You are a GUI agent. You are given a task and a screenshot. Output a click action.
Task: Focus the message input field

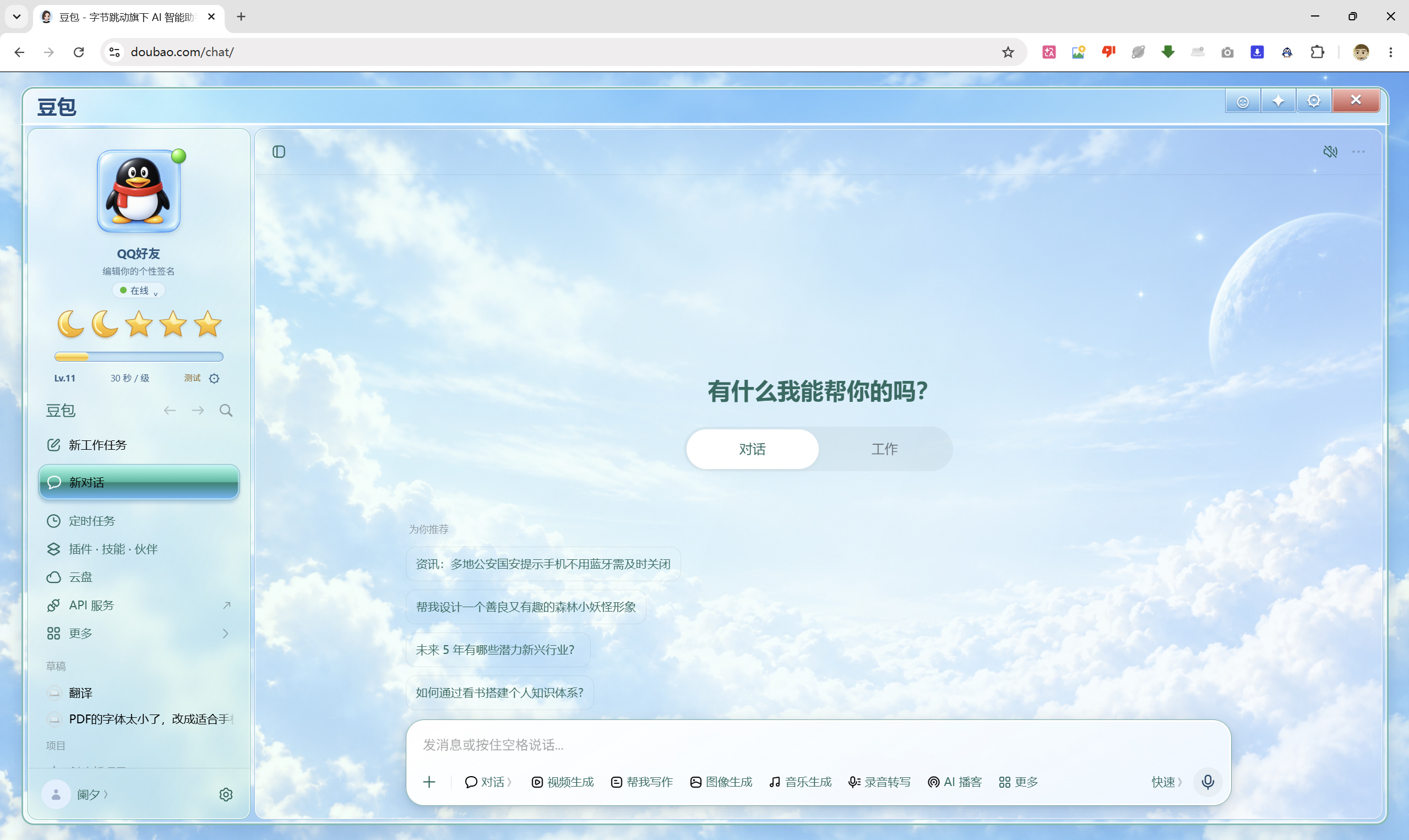[818, 744]
